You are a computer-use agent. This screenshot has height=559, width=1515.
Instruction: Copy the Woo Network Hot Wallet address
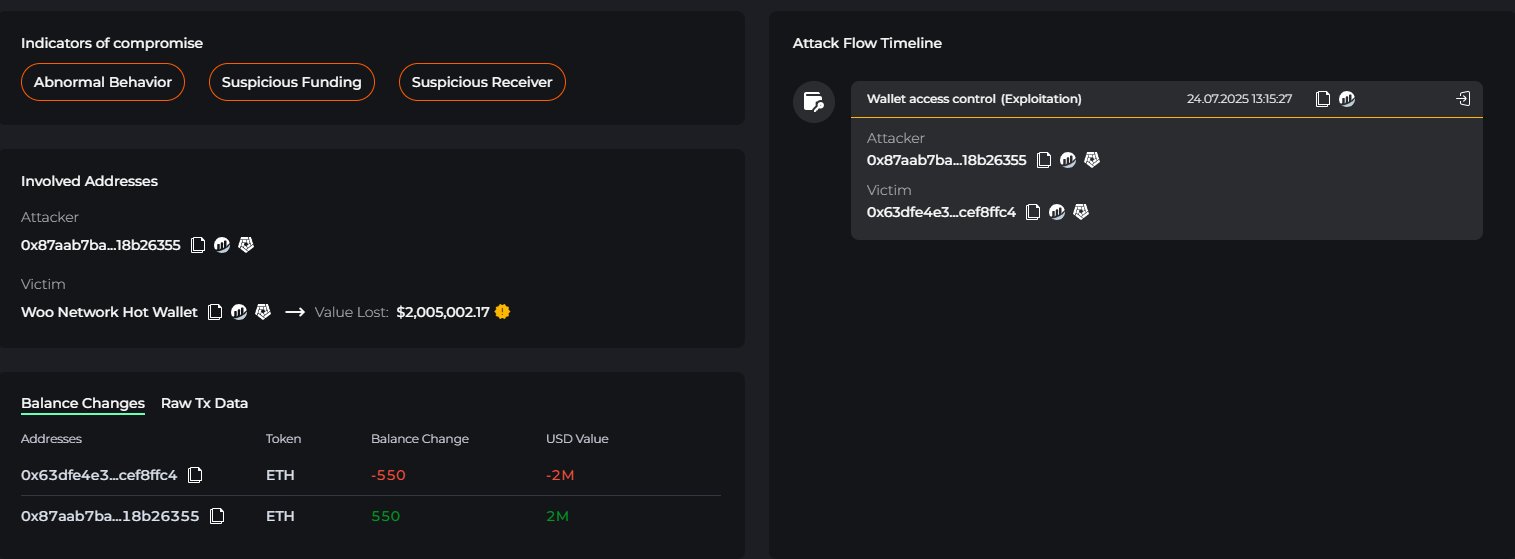click(214, 312)
